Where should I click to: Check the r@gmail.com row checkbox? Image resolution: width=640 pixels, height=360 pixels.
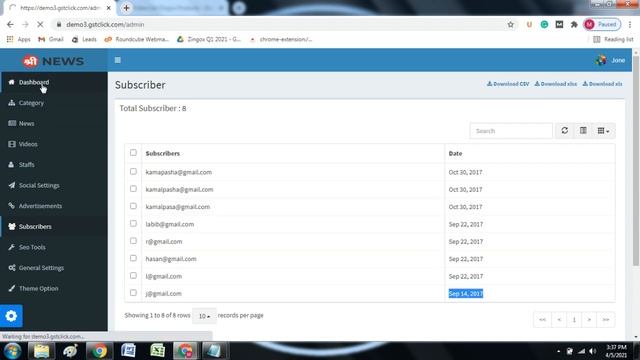click(133, 241)
